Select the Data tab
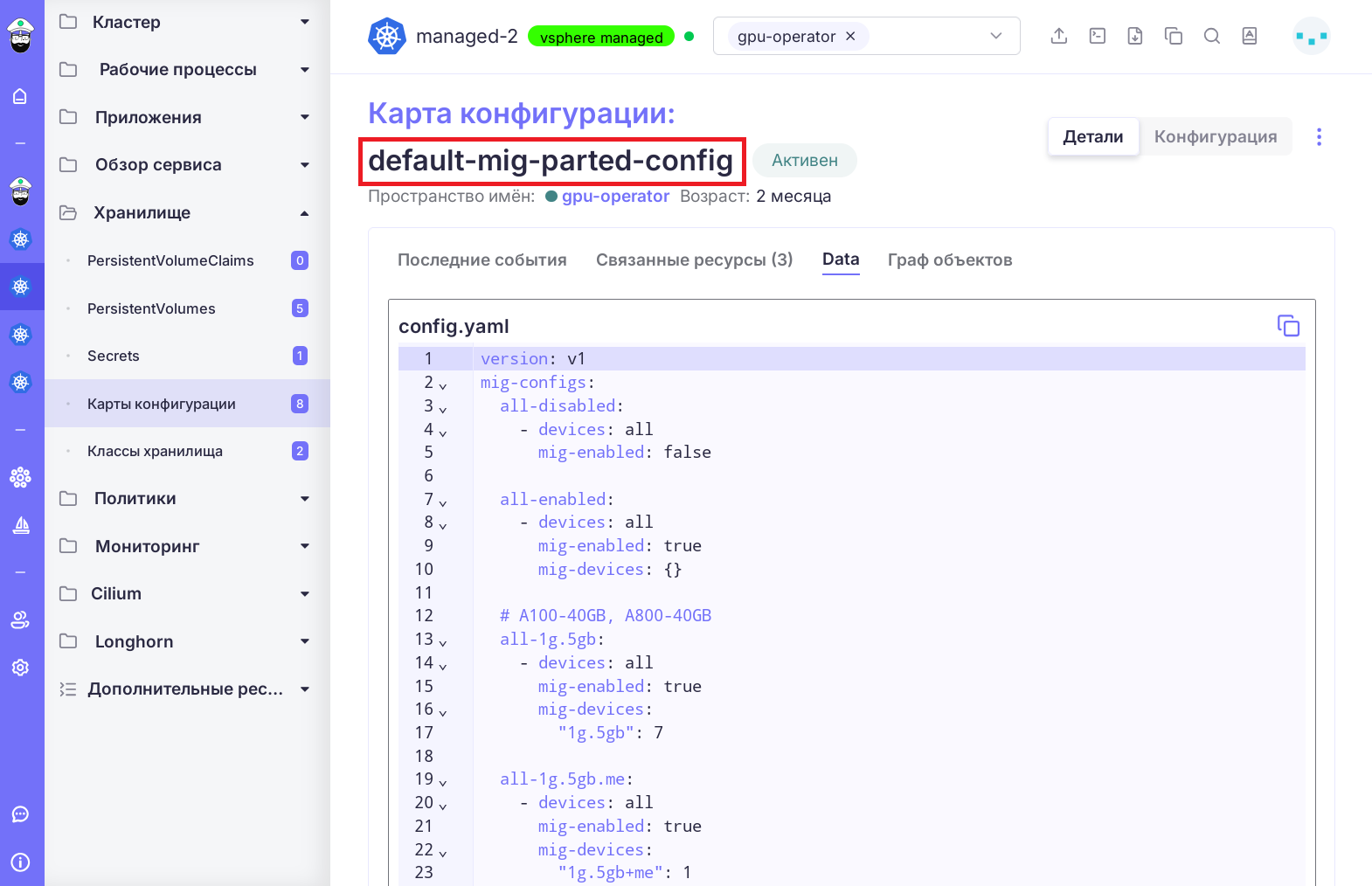Viewport: 1372px width, 886px height. [841, 260]
